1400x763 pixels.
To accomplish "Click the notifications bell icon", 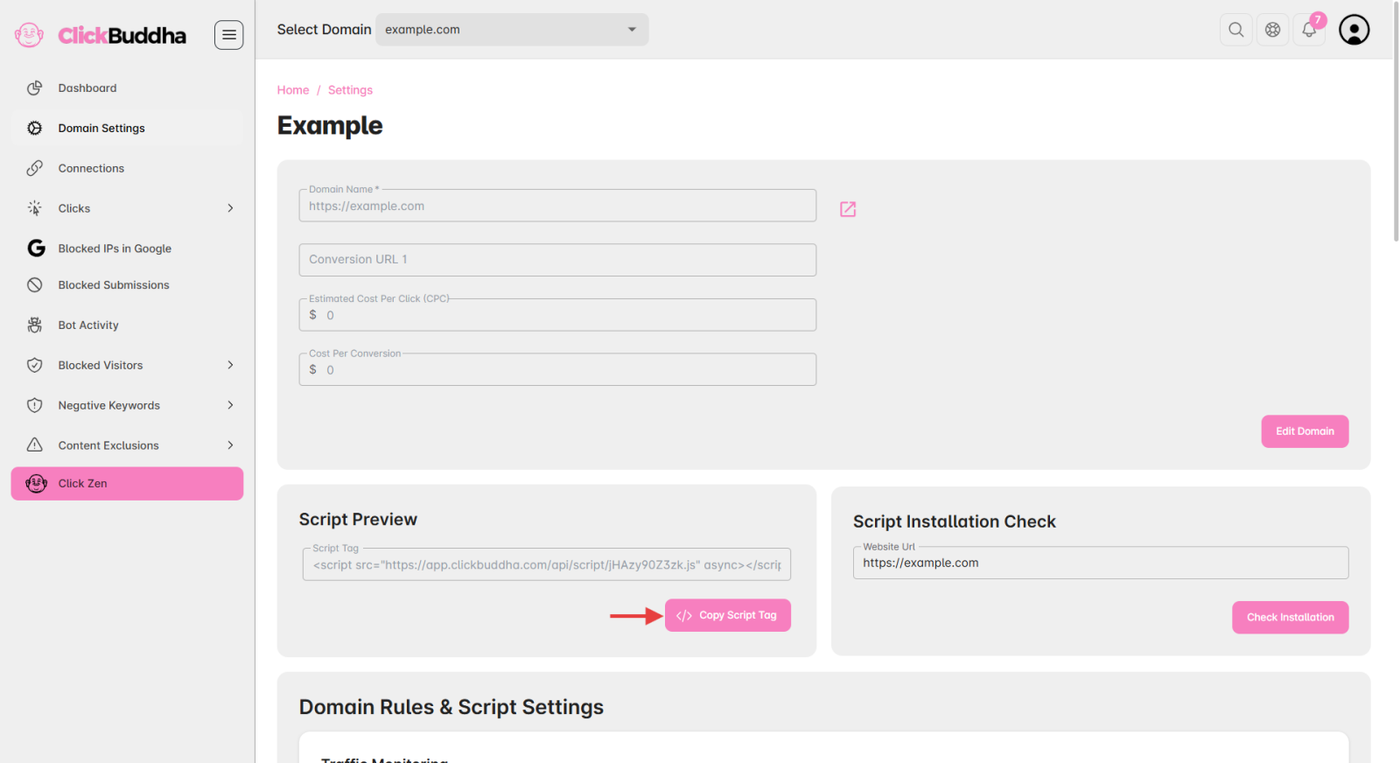I will point(1309,30).
